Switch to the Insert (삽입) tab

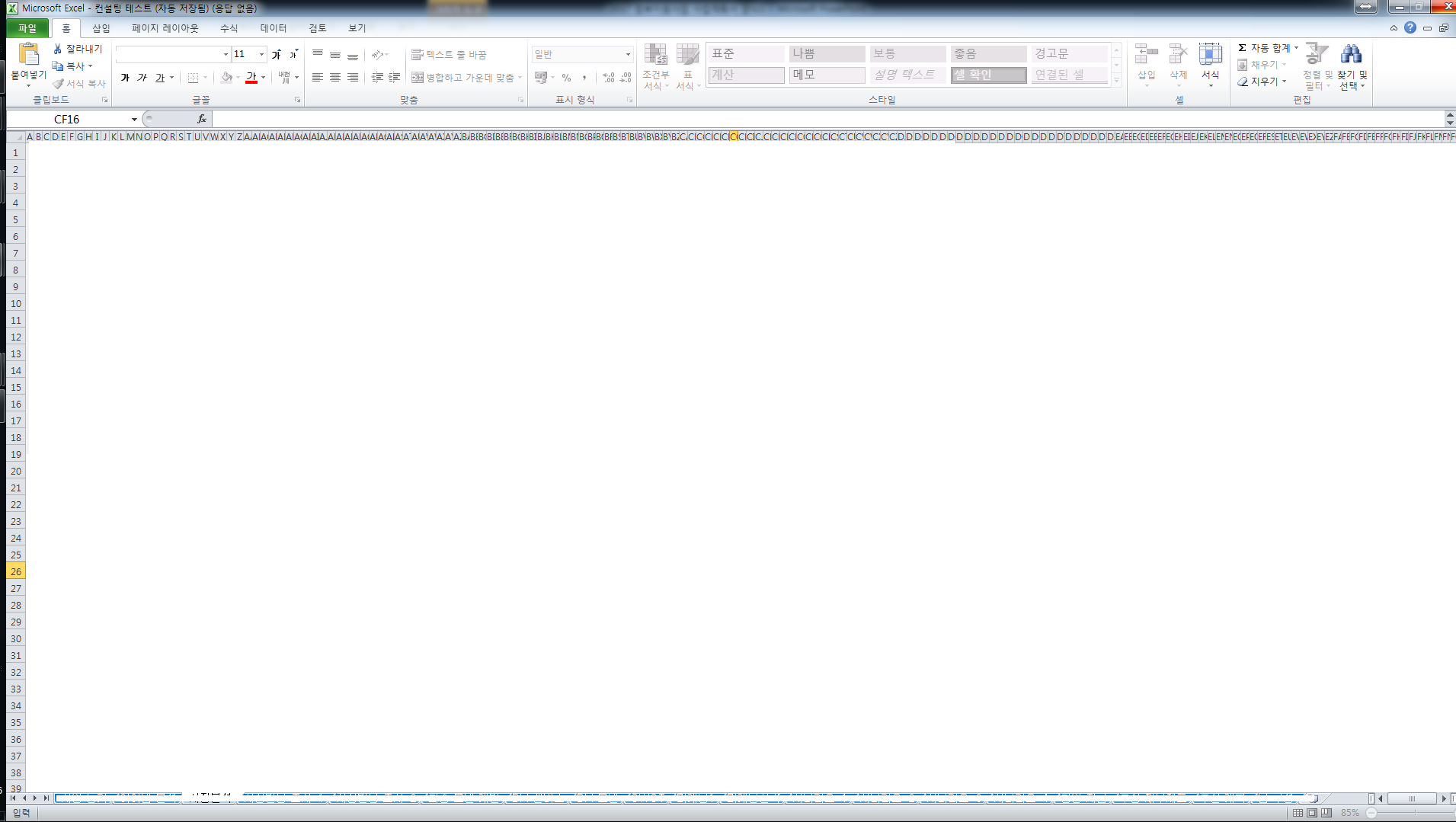[x=101, y=28]
